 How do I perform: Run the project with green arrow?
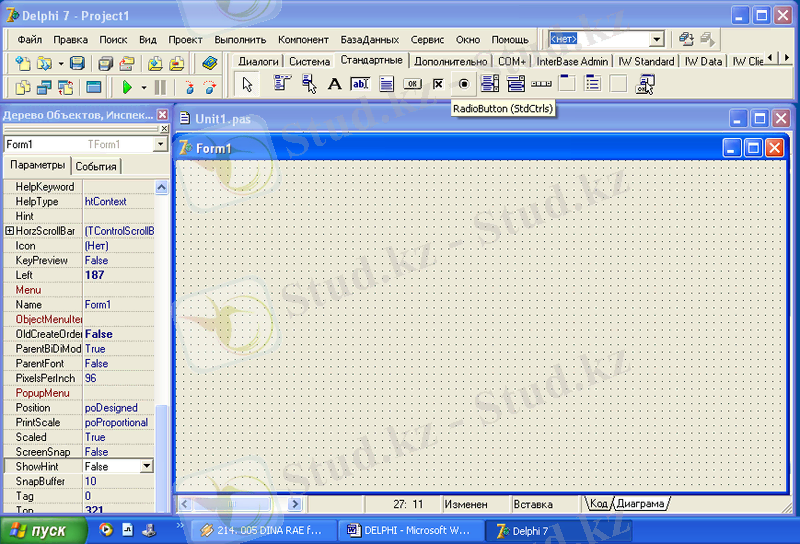pos(127,87)
